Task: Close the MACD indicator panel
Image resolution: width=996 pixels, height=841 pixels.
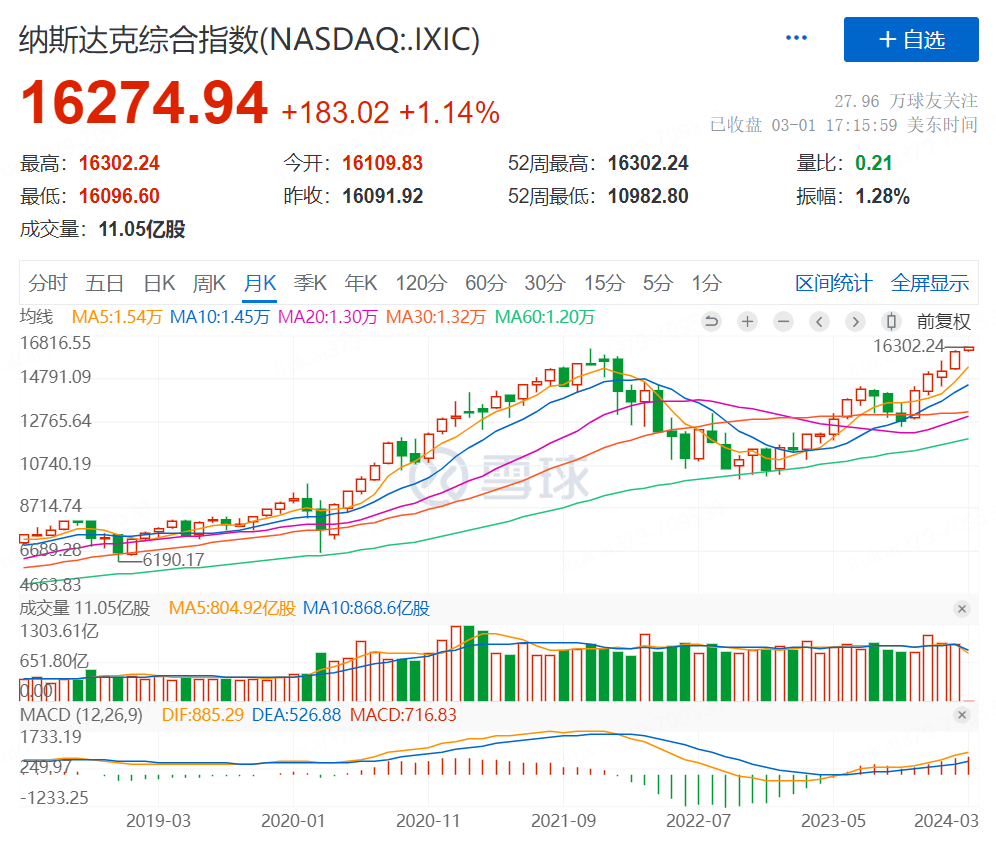Action: (962, 714)
